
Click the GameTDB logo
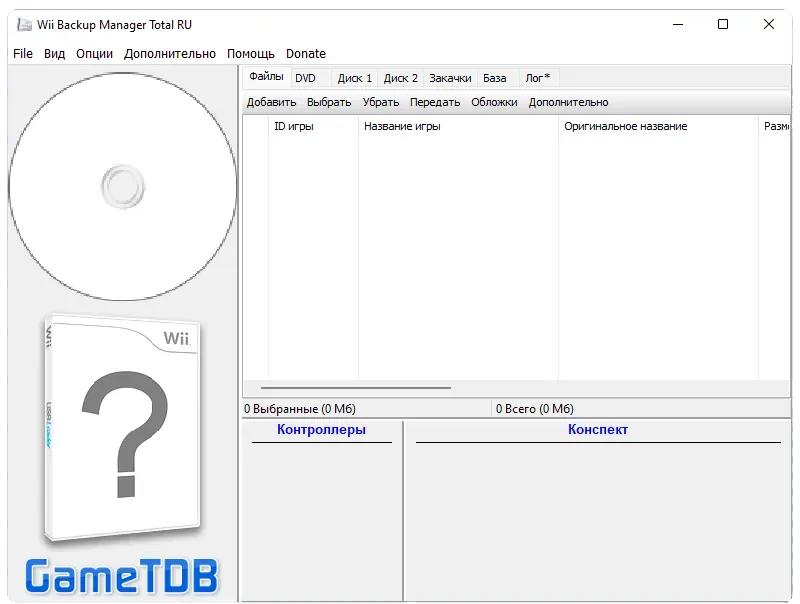click(122, 576)
